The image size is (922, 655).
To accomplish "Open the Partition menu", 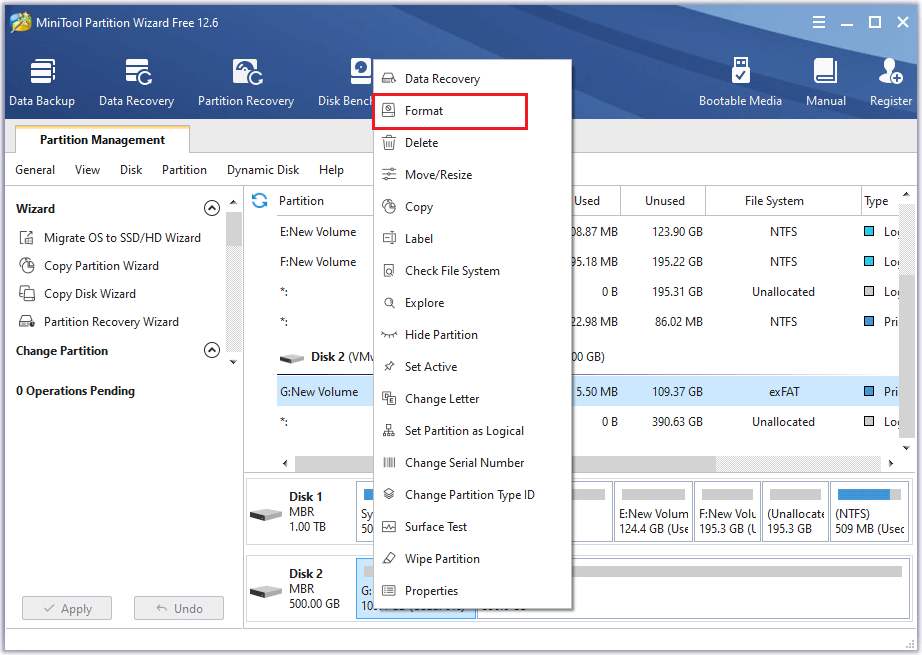I will coord(185,170).
